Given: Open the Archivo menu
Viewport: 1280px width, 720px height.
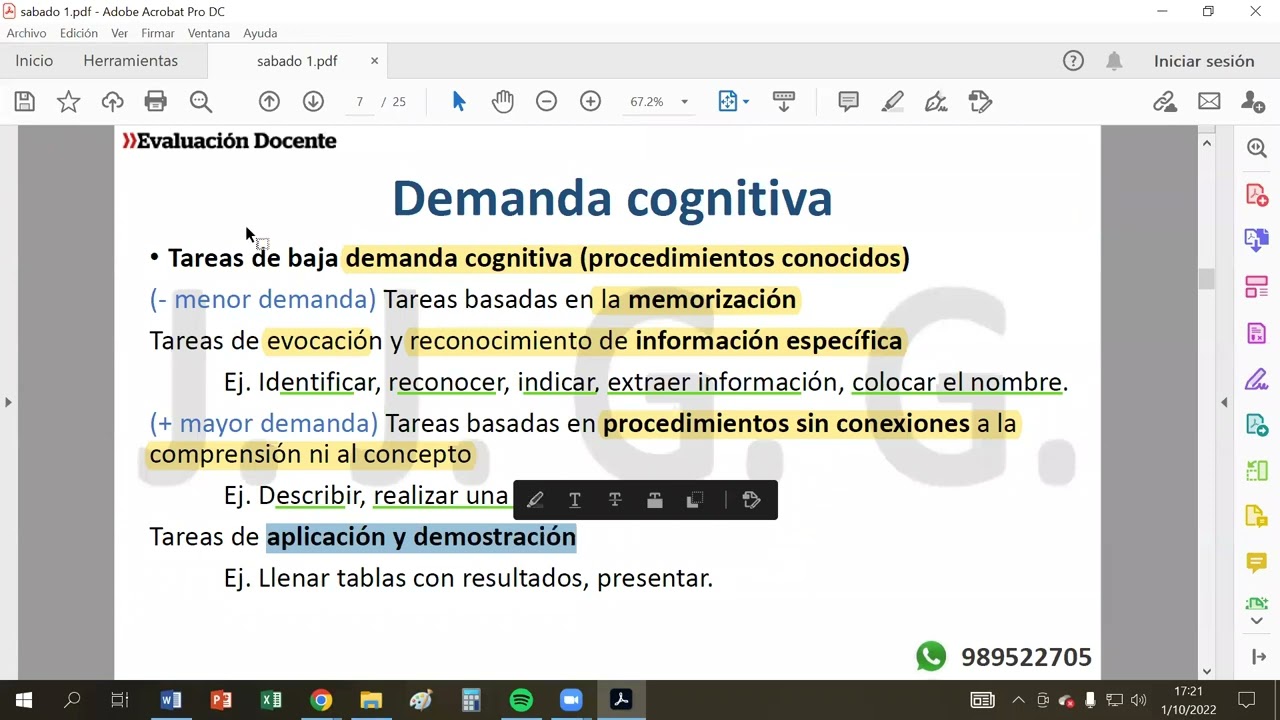Looking at the screenshot, I should pyautogui.click(x=26, y=33).
